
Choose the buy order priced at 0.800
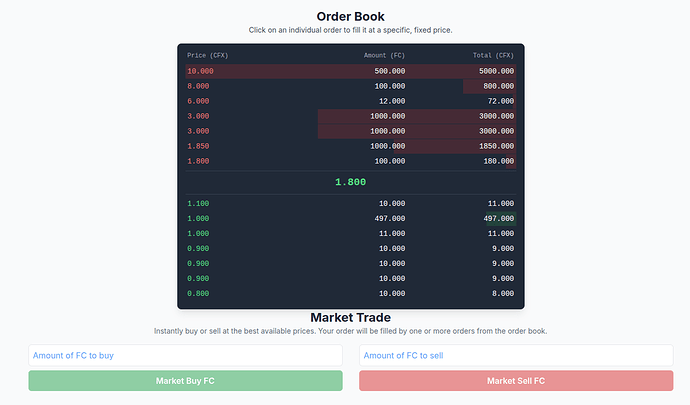(x=350, y=293)
